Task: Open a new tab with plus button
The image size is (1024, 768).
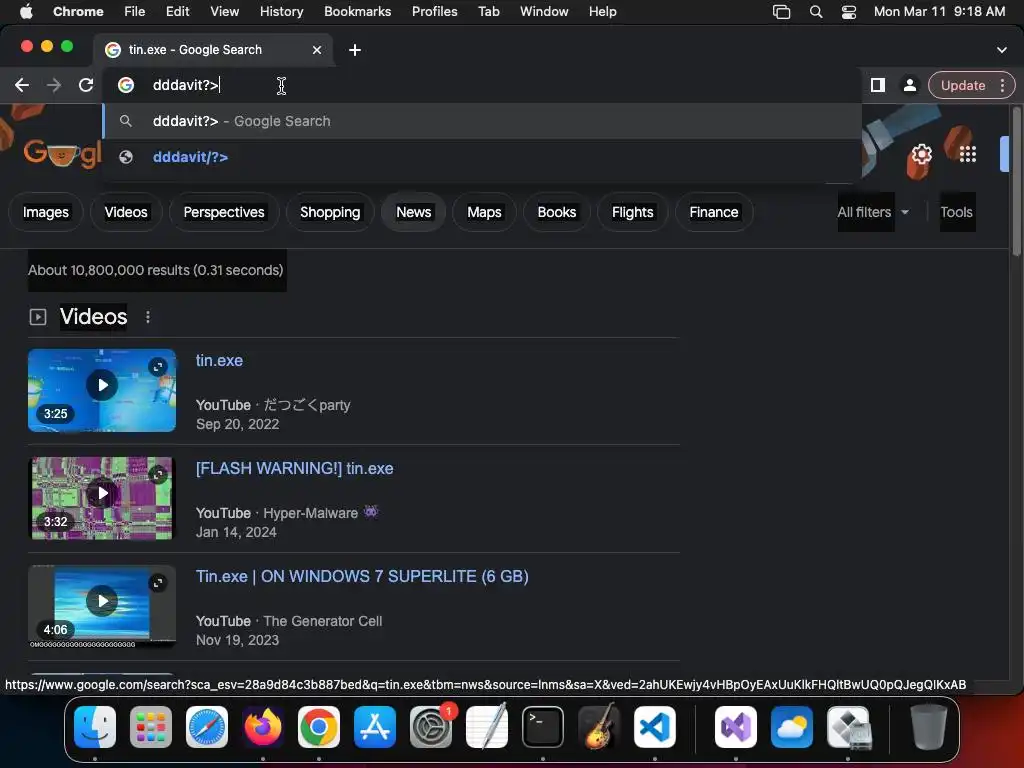Action: (355, 50)
